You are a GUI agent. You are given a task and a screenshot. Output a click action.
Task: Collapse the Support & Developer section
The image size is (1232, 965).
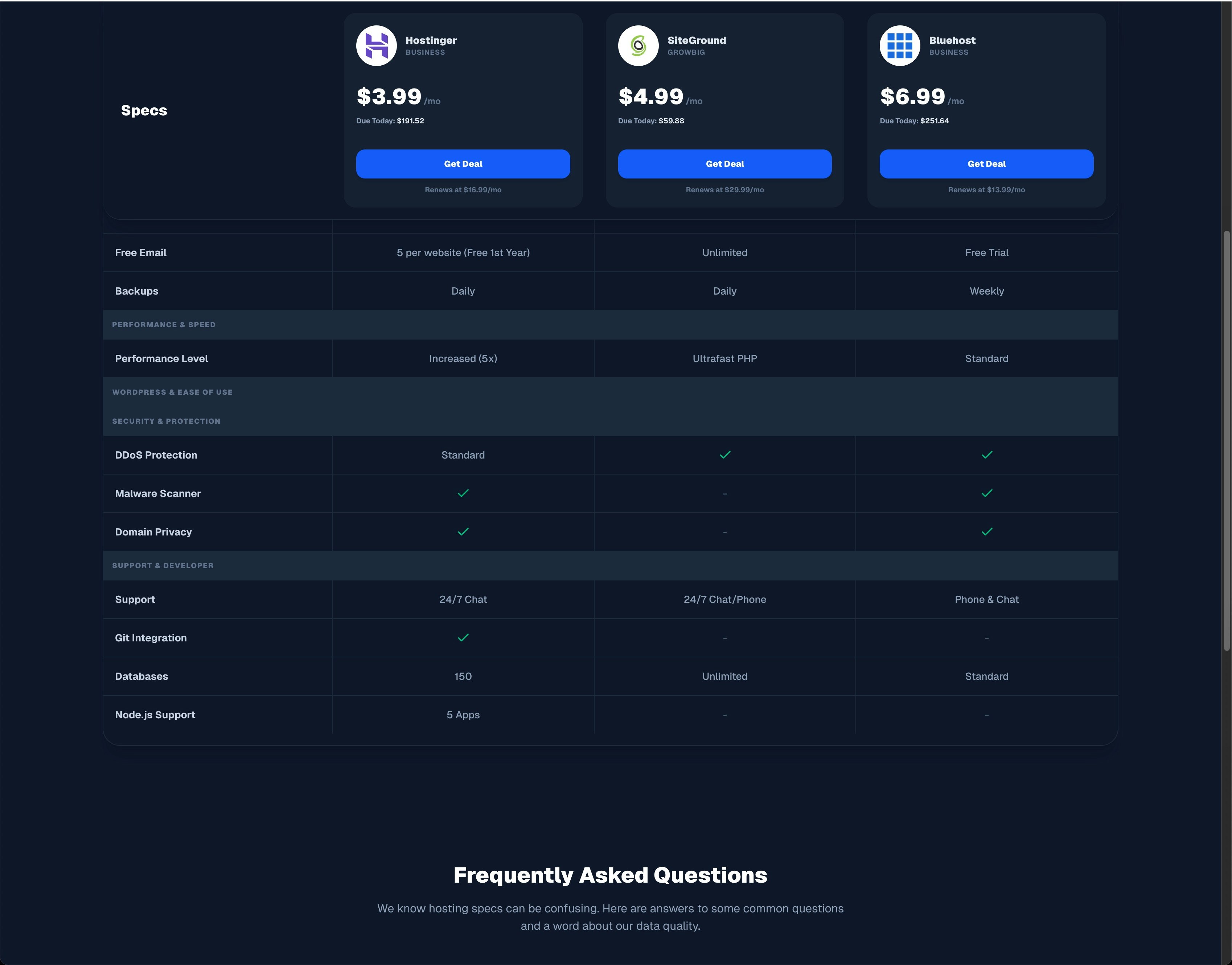point(163,566)
